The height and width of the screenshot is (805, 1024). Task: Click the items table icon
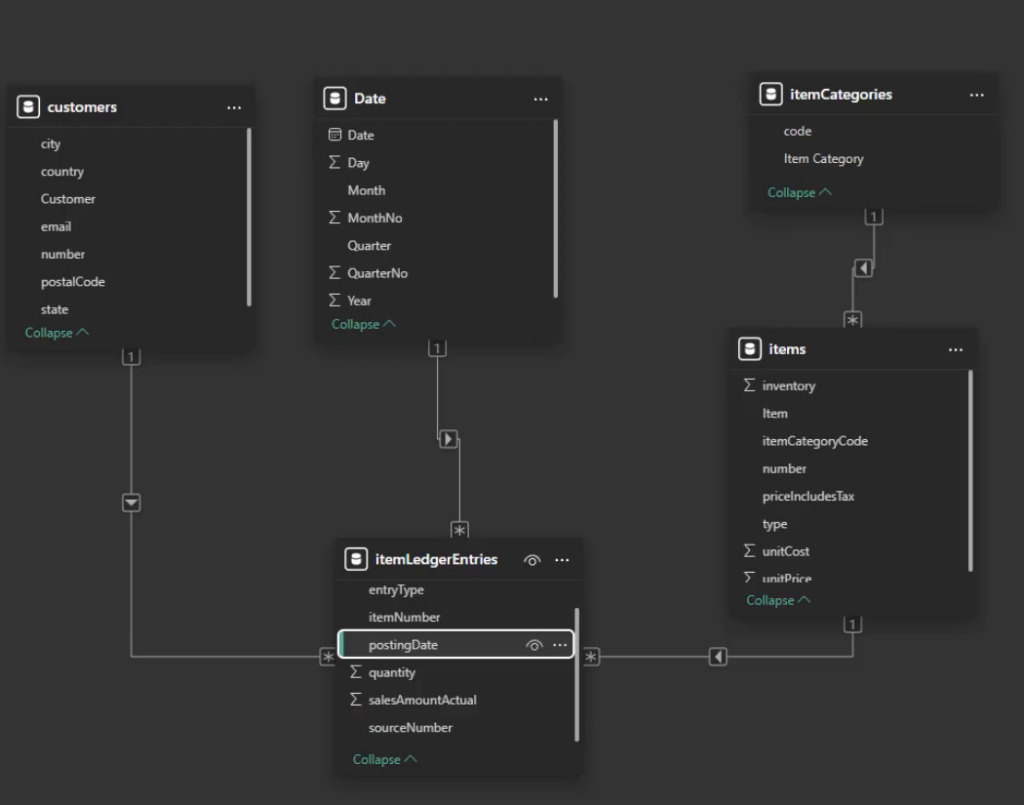tap(750, 349)
